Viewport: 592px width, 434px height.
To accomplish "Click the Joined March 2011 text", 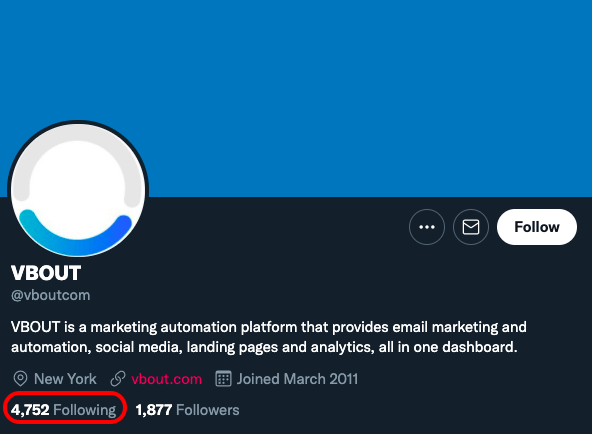I will coord(297,379).
